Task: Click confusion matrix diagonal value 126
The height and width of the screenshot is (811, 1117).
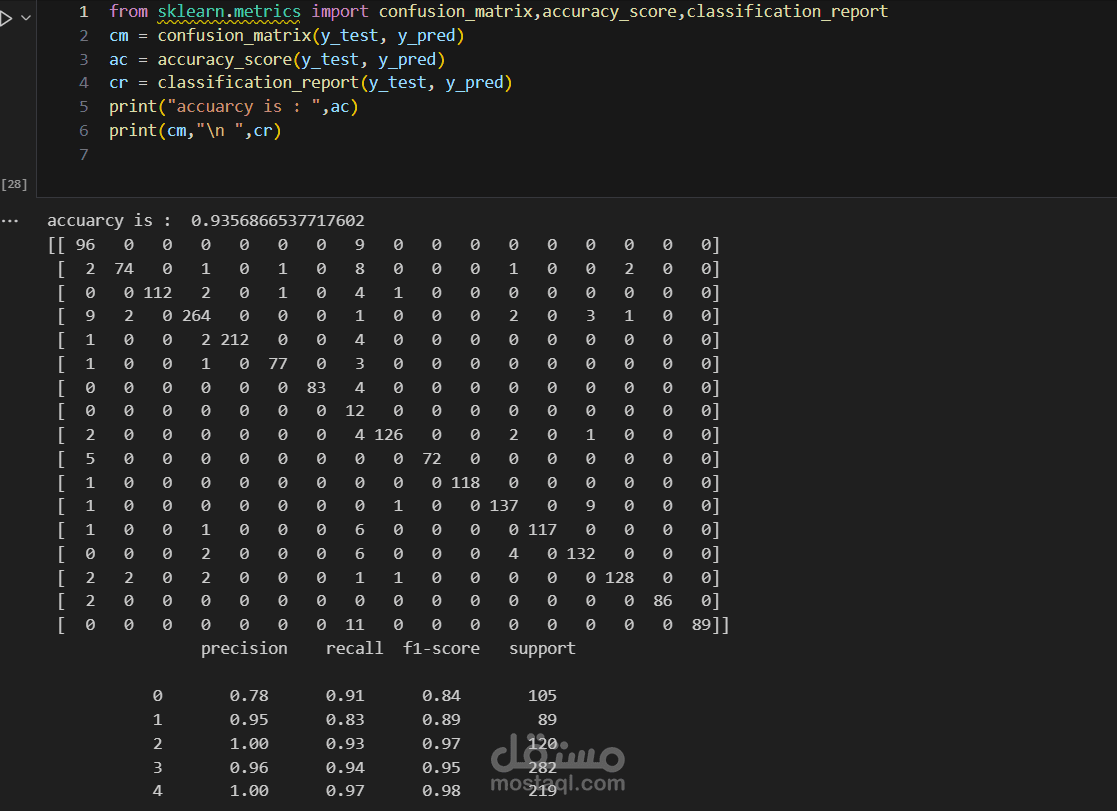Action: [388, 435]
